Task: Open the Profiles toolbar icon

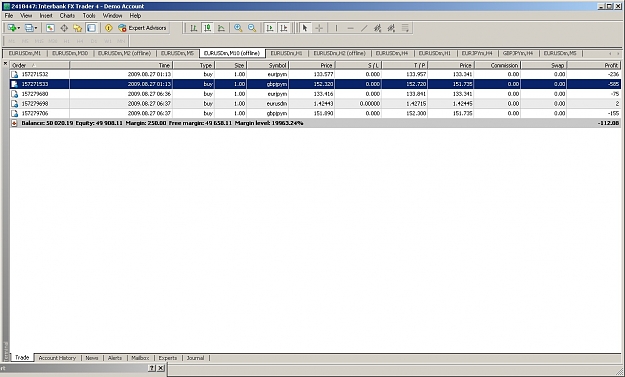Action: point(29,28)
